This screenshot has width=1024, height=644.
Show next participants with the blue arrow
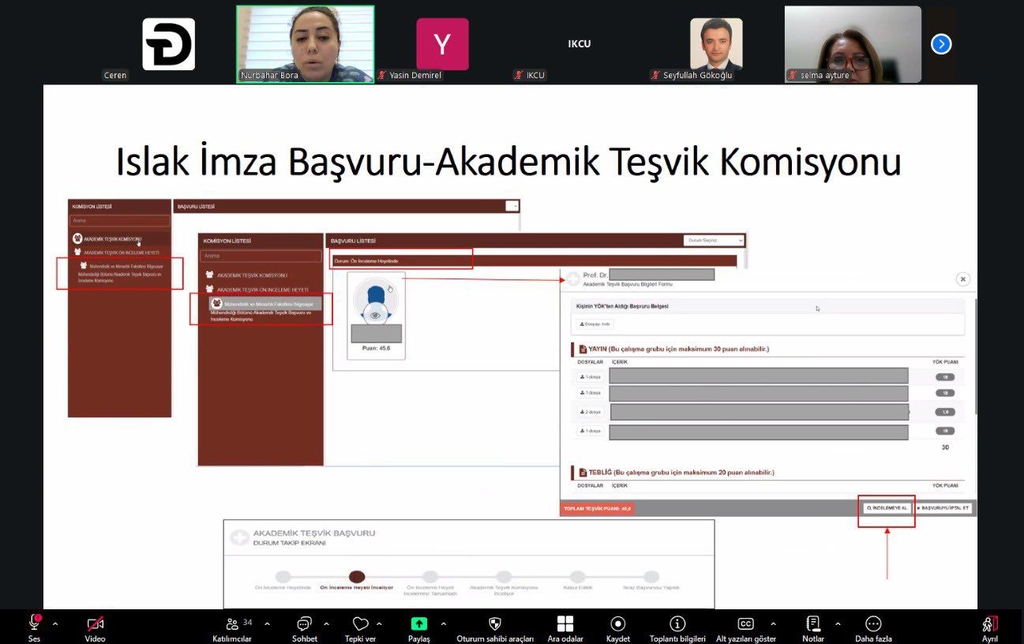[x=941, y=44]
